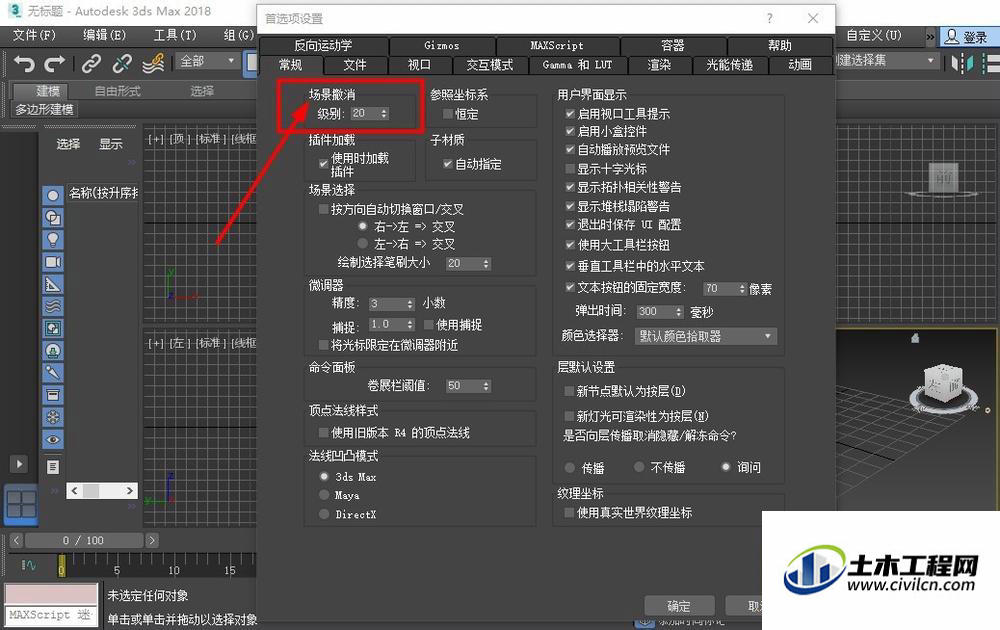Expand the menu bar overflow chevron

tap(930, 37)
